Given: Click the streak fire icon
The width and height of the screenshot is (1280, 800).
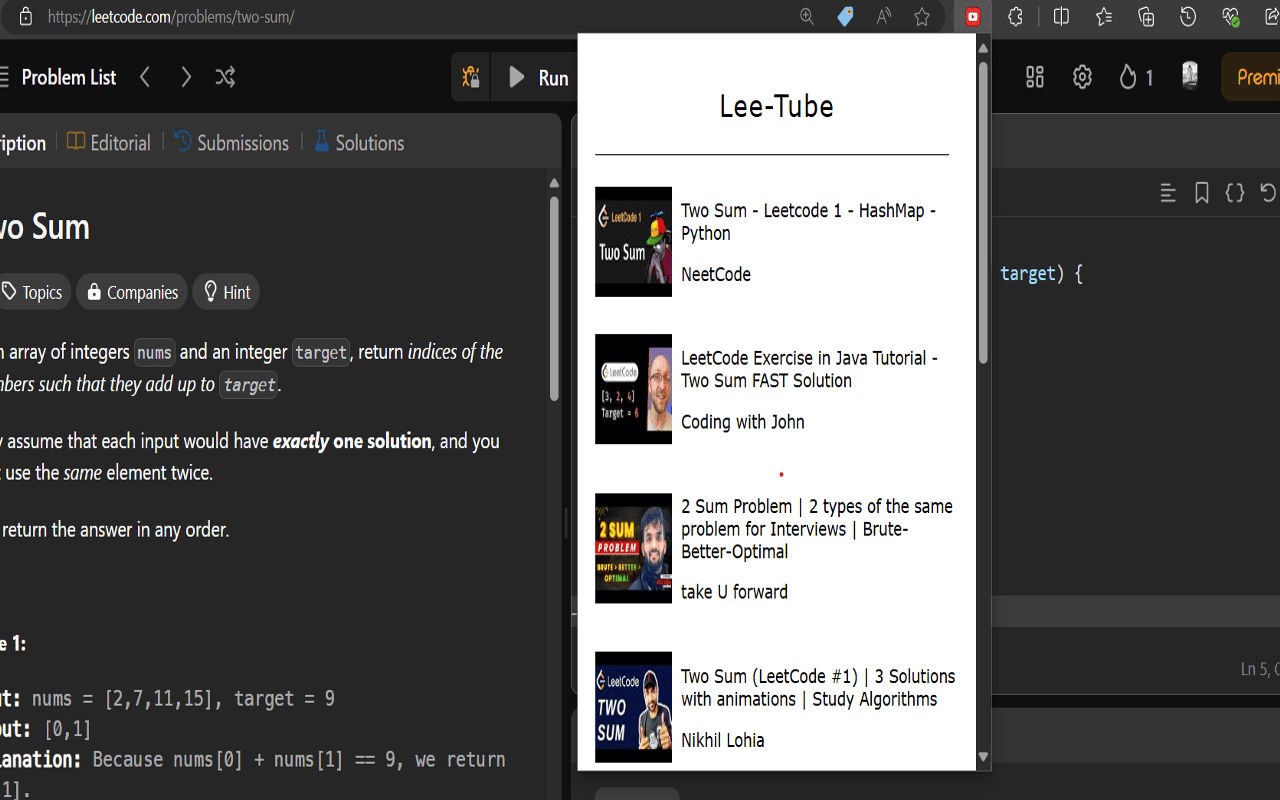Looking at the screenshot, I should coord(1128,77).
